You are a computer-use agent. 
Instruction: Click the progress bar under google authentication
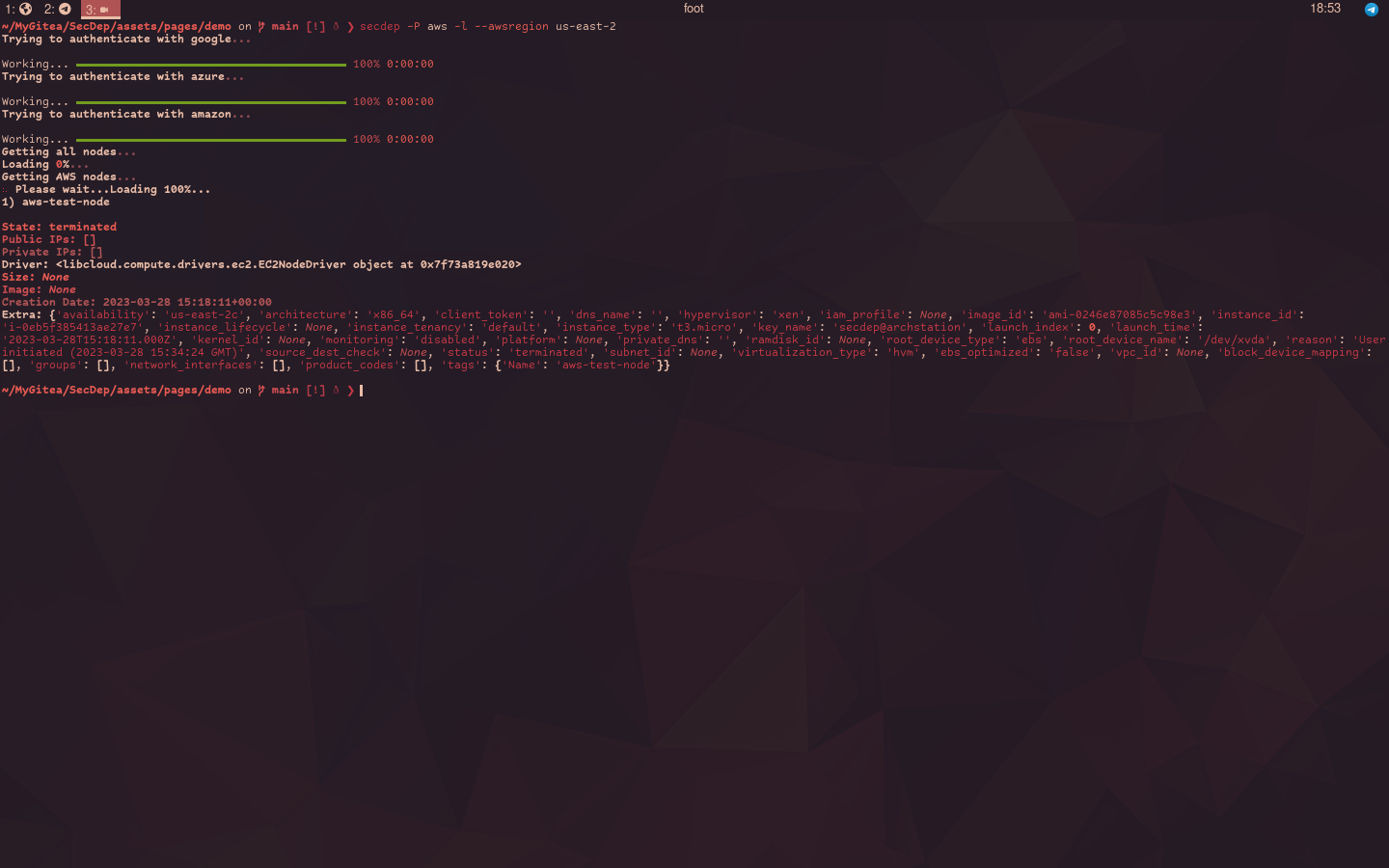click(x=210, y=65)
